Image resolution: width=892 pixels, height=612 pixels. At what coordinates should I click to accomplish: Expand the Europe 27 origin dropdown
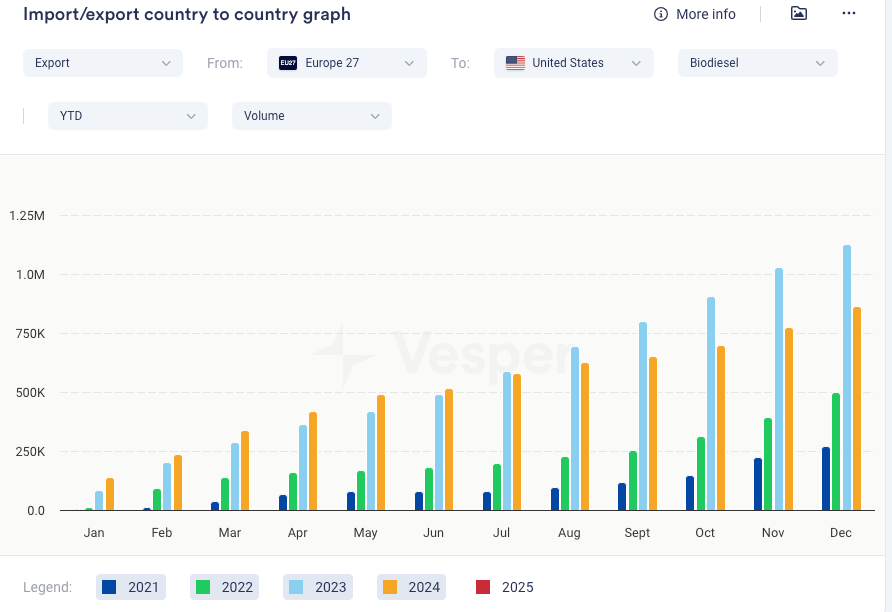pos(346,63)
